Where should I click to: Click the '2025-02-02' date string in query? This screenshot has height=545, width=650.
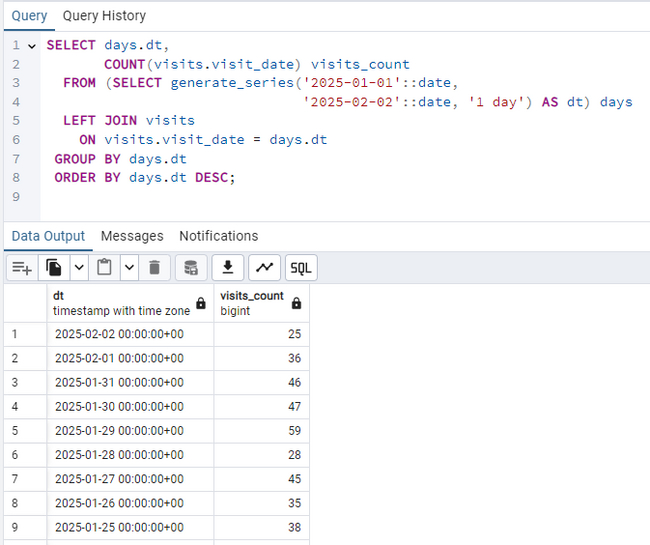click(352, 102)
